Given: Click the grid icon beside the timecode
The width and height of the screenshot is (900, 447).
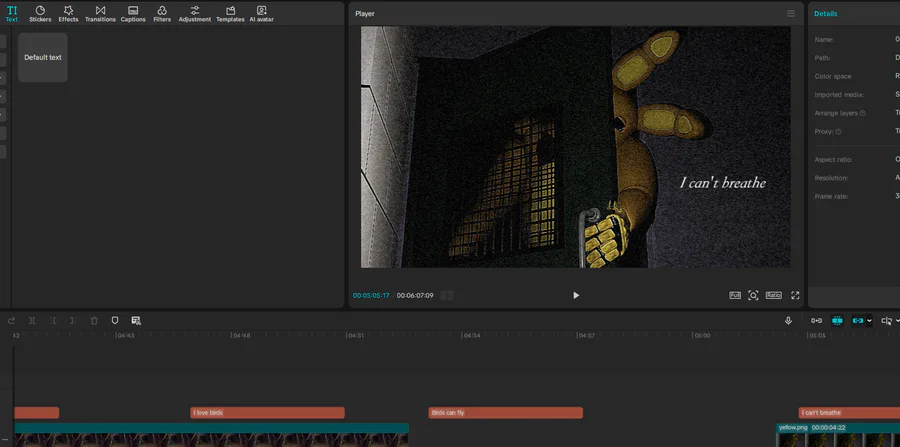Looking at the screenshot, I should [447, 296].
